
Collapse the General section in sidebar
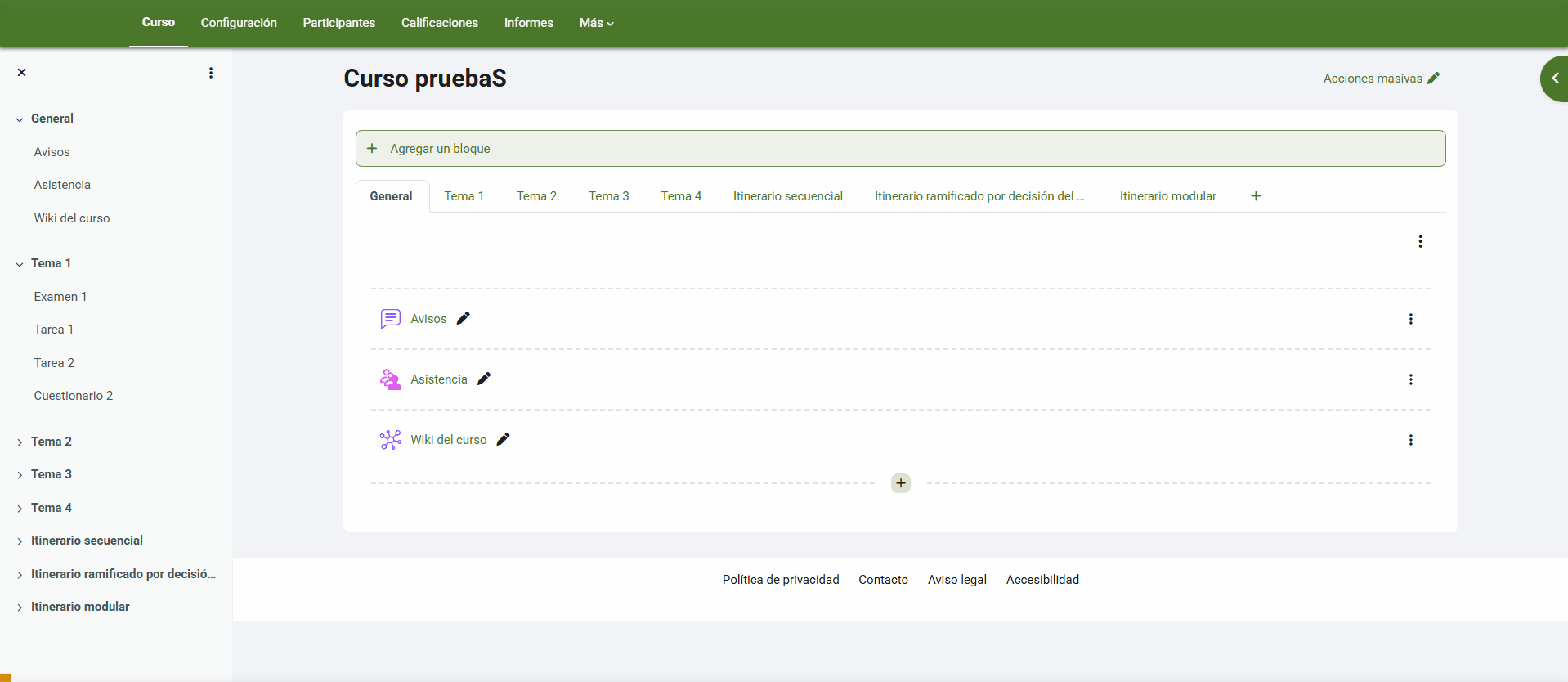(20, 119)
